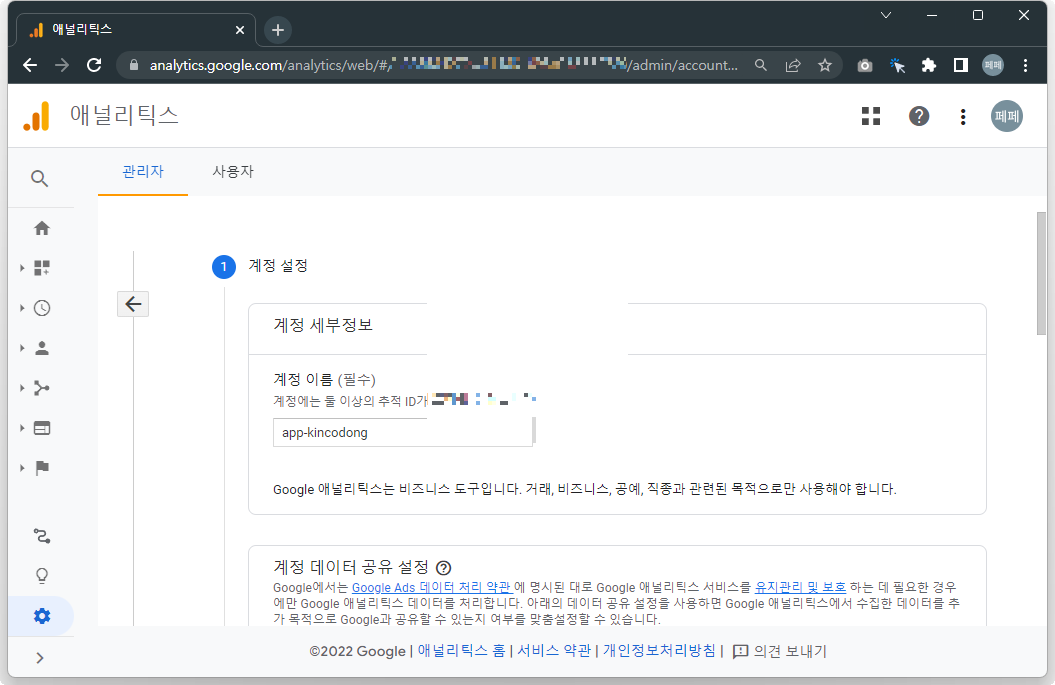The image size is (1055, 685).
Task: Open the flag (Experiments) icon in the sidebar
Action: [x=41, y=467]
